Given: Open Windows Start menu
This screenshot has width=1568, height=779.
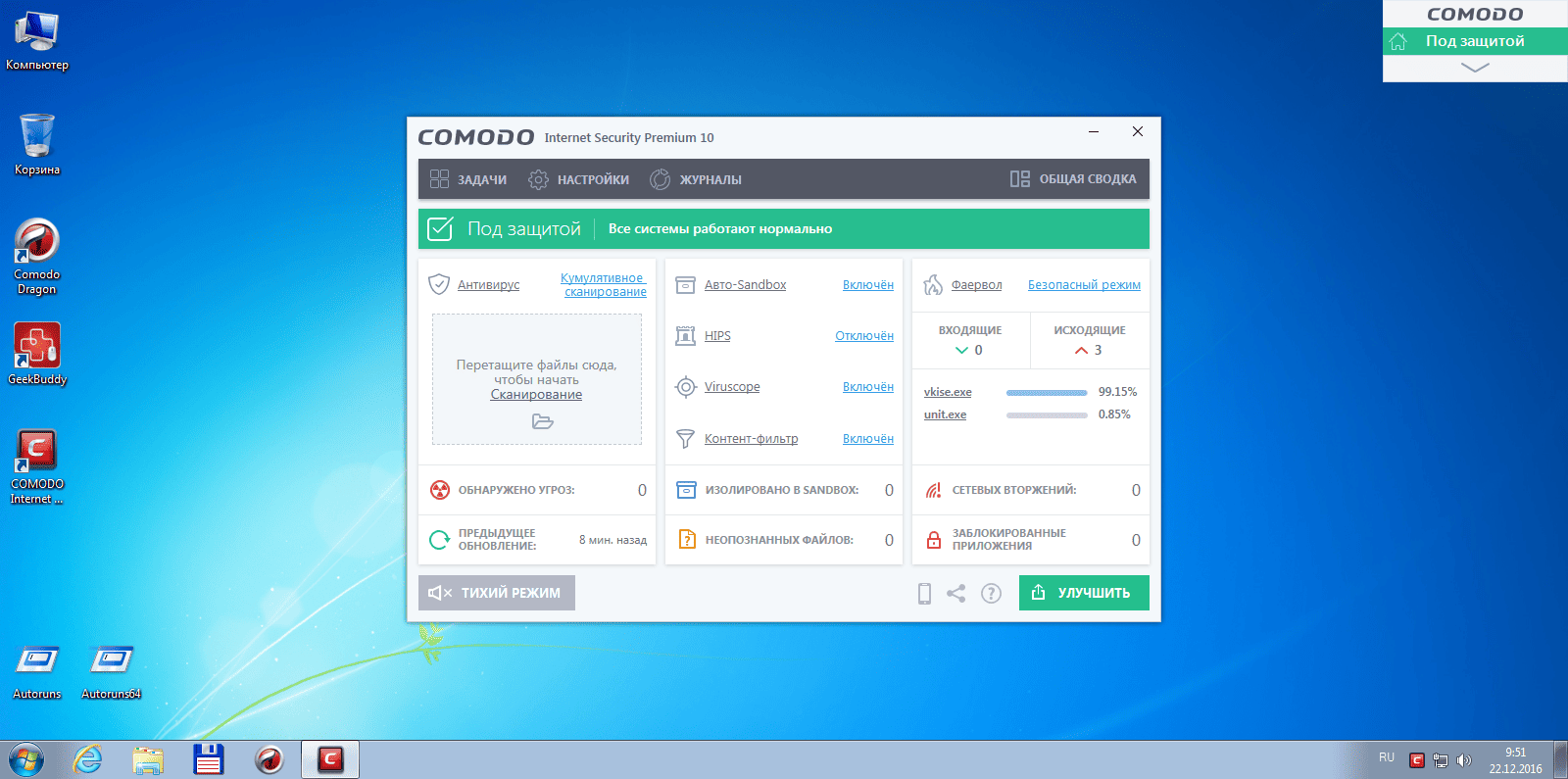Looking at the screenshot, I should point(26,759).
